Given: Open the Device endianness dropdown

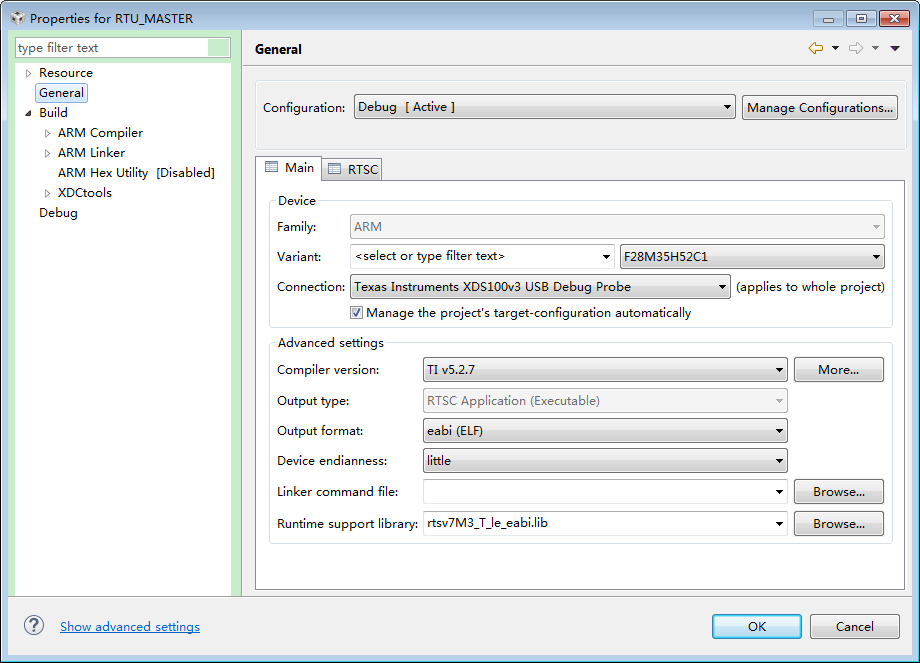Looking at the screenshot, I should [x=605, y=461].
